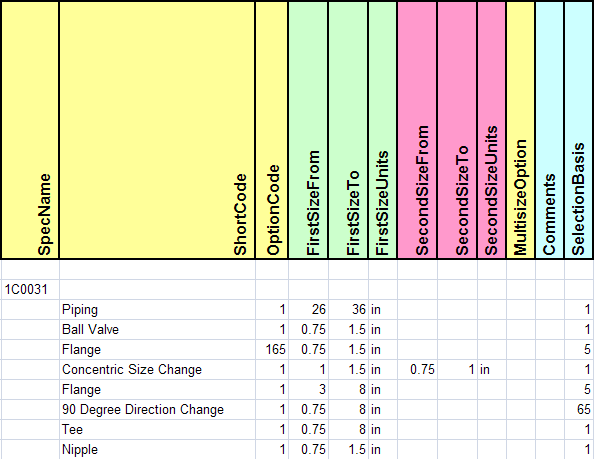Image resolution: width=594 pixels, height=459 pixels.
Task: Click FirstSizeFrom 3 in Flange row
Action: [308, 390]
